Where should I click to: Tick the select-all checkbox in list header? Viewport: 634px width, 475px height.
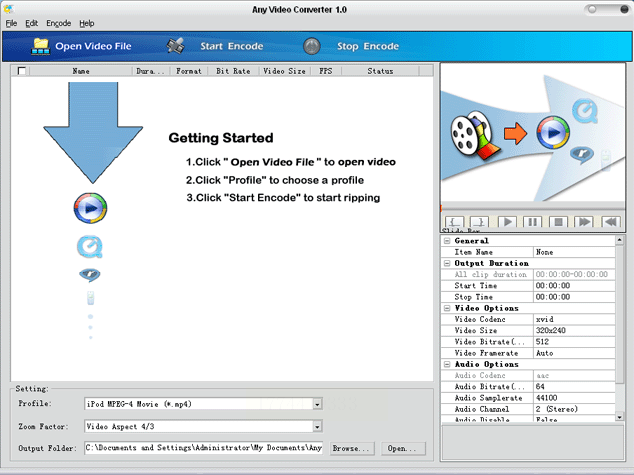(22, 72)
